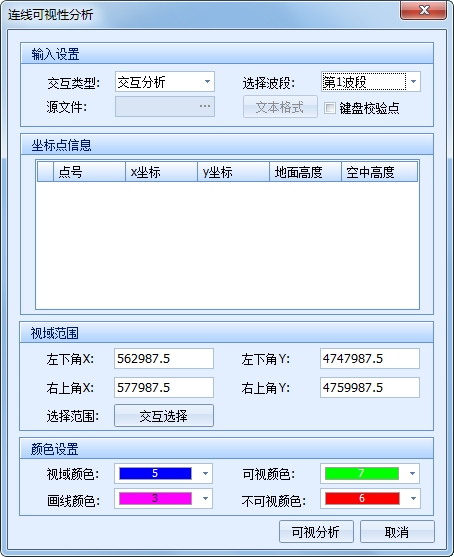This screenshot has width=454, height=557.
Task: Click the 点号 column header
Action: [89, 172]
